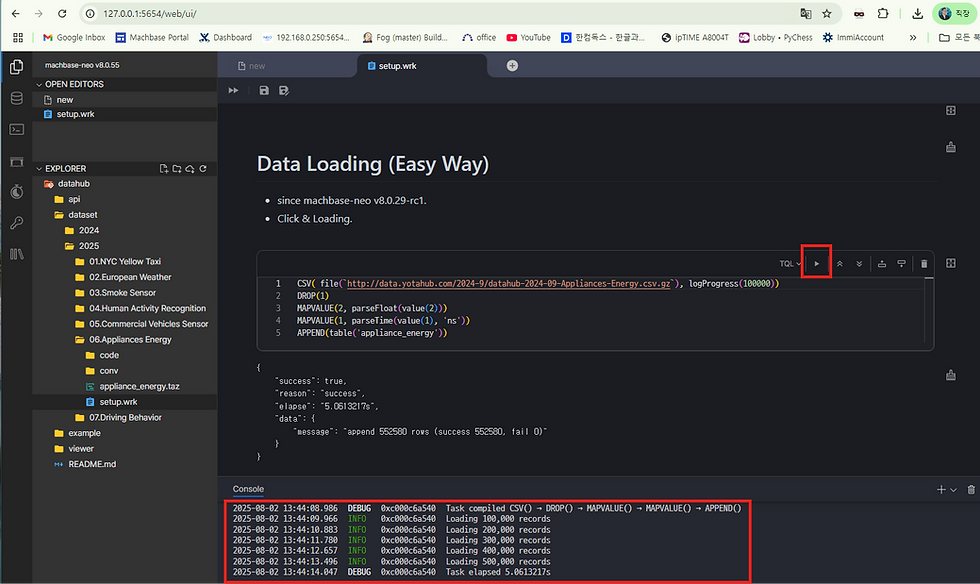
Task: Open setup.wrk in Open Editors list
Action: [125, 114]
